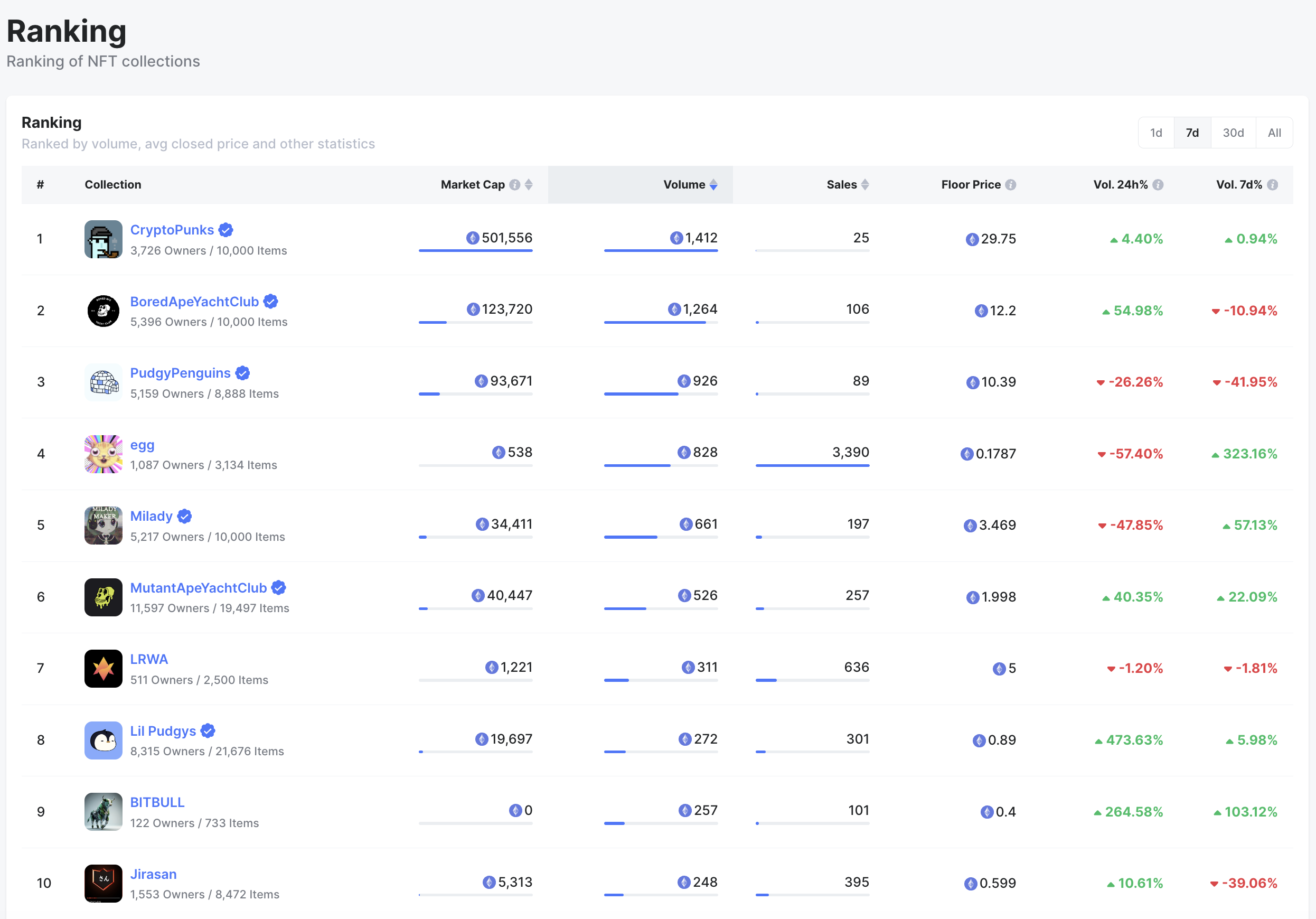This screenshot has width=1316, height=919.
Task: Sort by Sales arrows
Action: [x=865, y=185]
